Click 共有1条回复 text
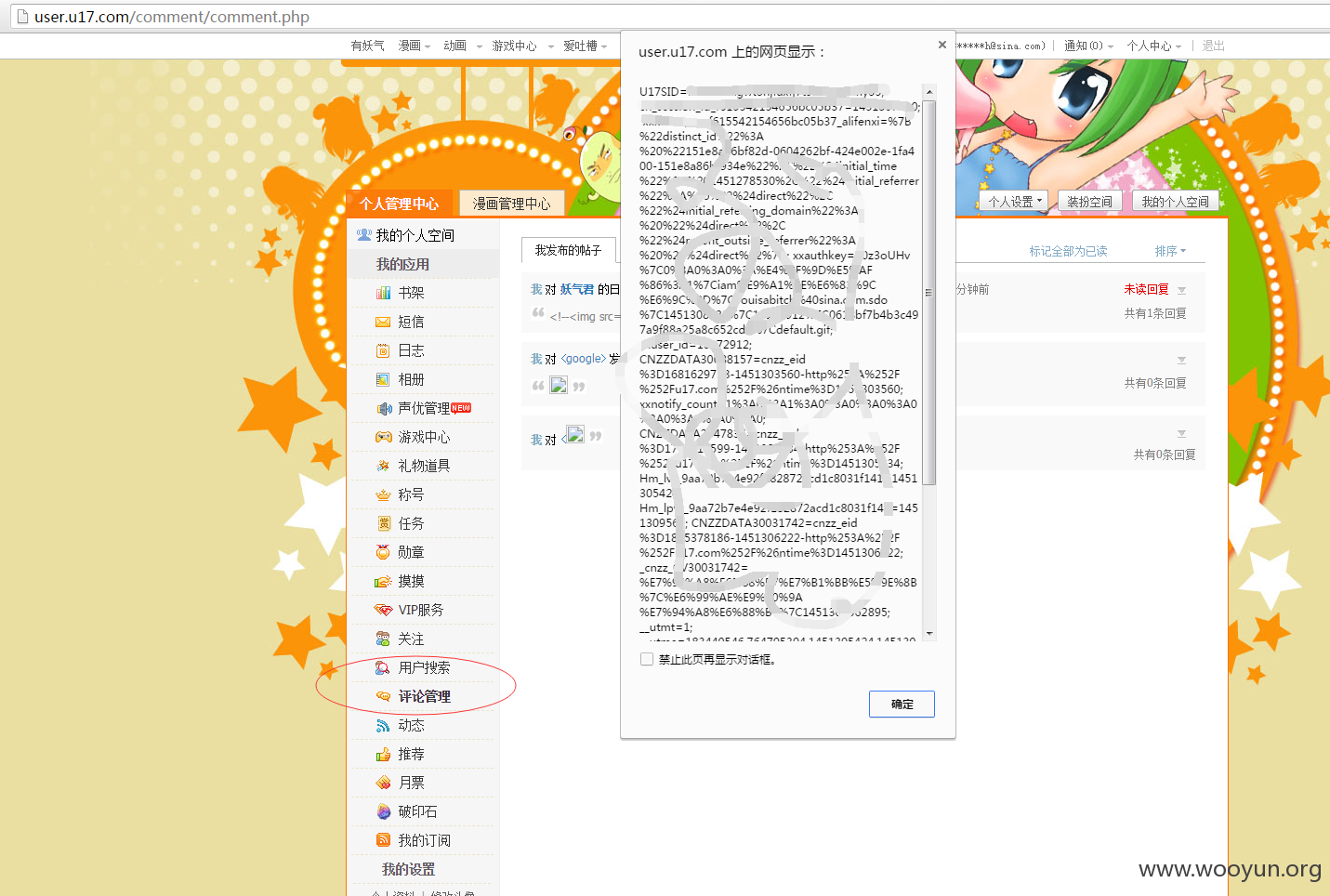1330x896 pixels. point(1155,313)
